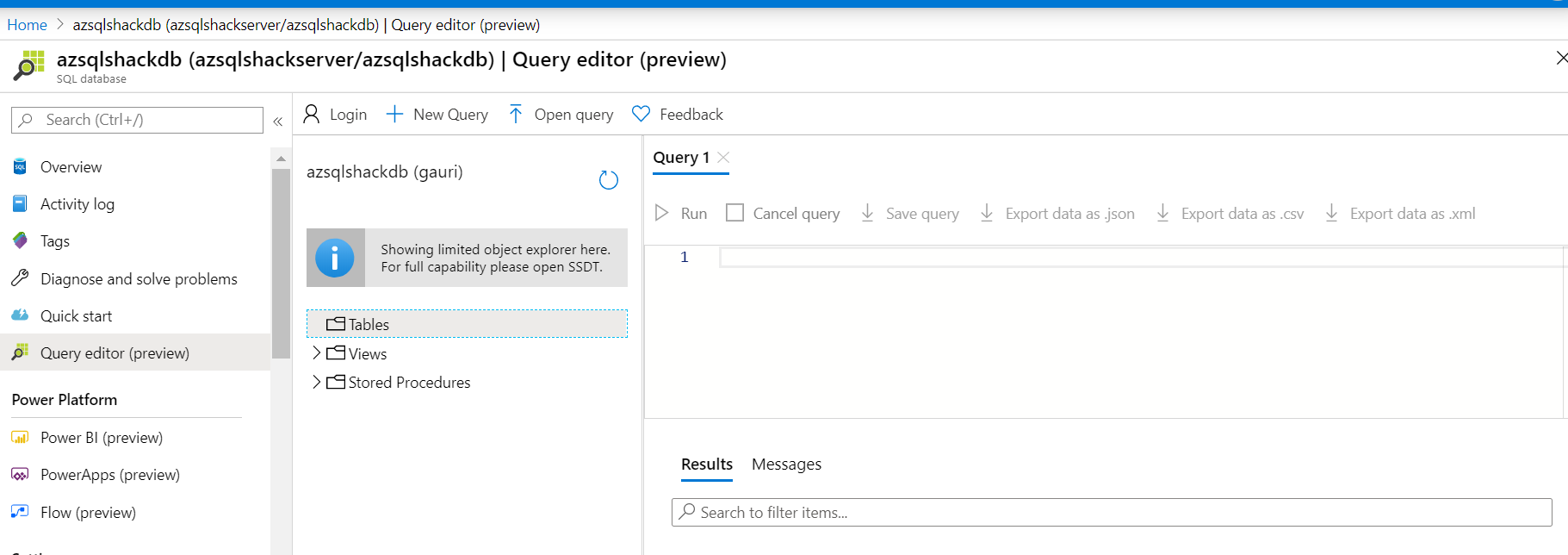Screen dimensions: 1568x555
Task: Open the PowerApps (preview) item
Action: tap(109, 475)
